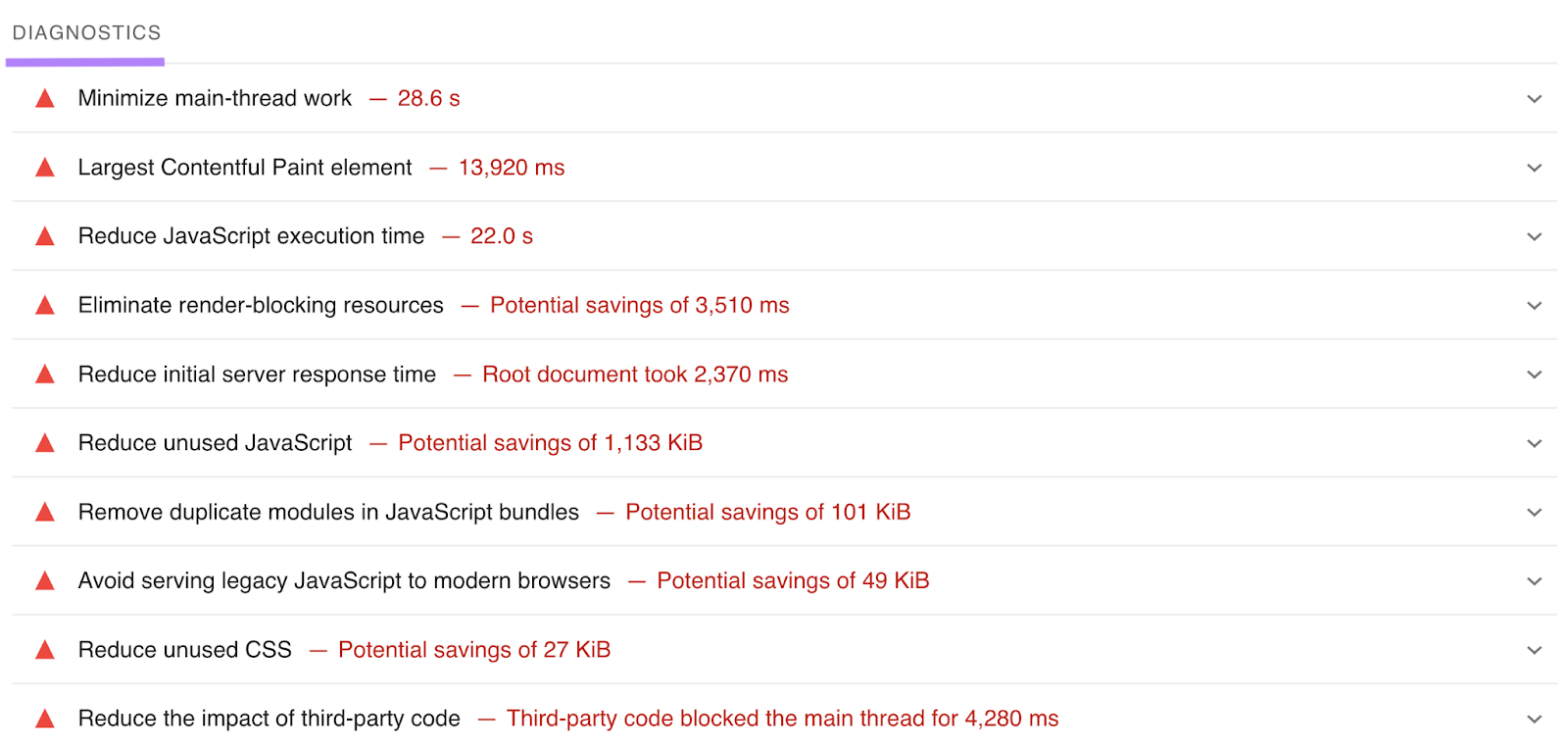The image size is (1568, 749).
Task: Click the red triangle for Remove duplicate modules audit
Action: point(45,512)
